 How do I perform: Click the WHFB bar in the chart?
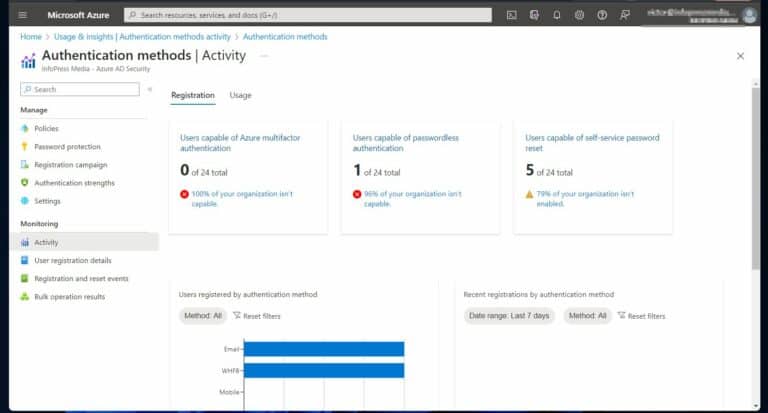[324, 370]
